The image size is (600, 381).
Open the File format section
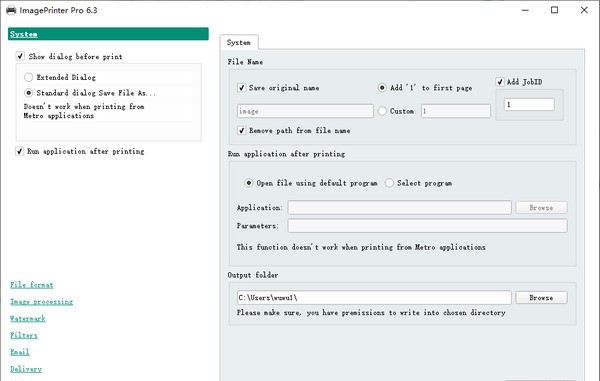[32, 285]
